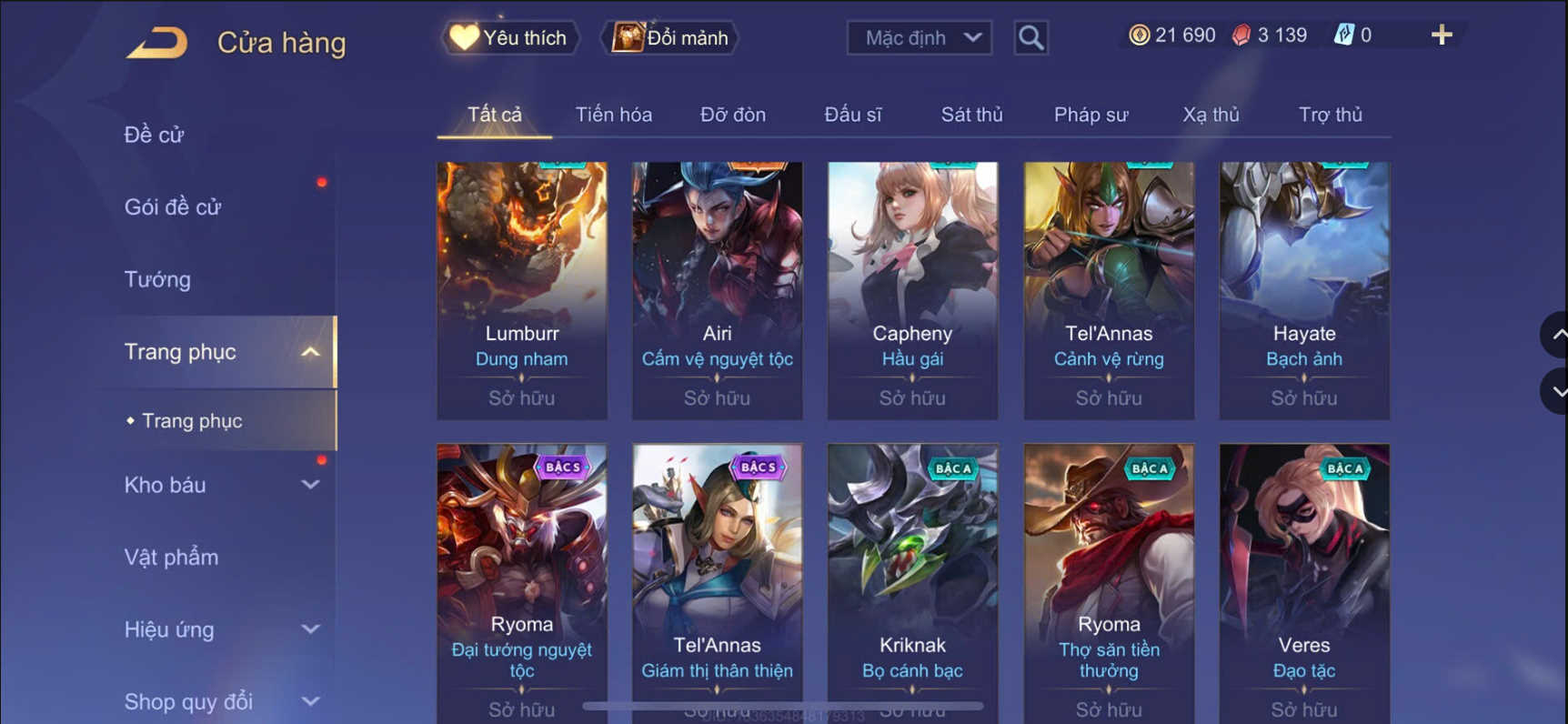Click the gold coin balance icon
1568x724 pixels.
click(x=1139, y=35)
